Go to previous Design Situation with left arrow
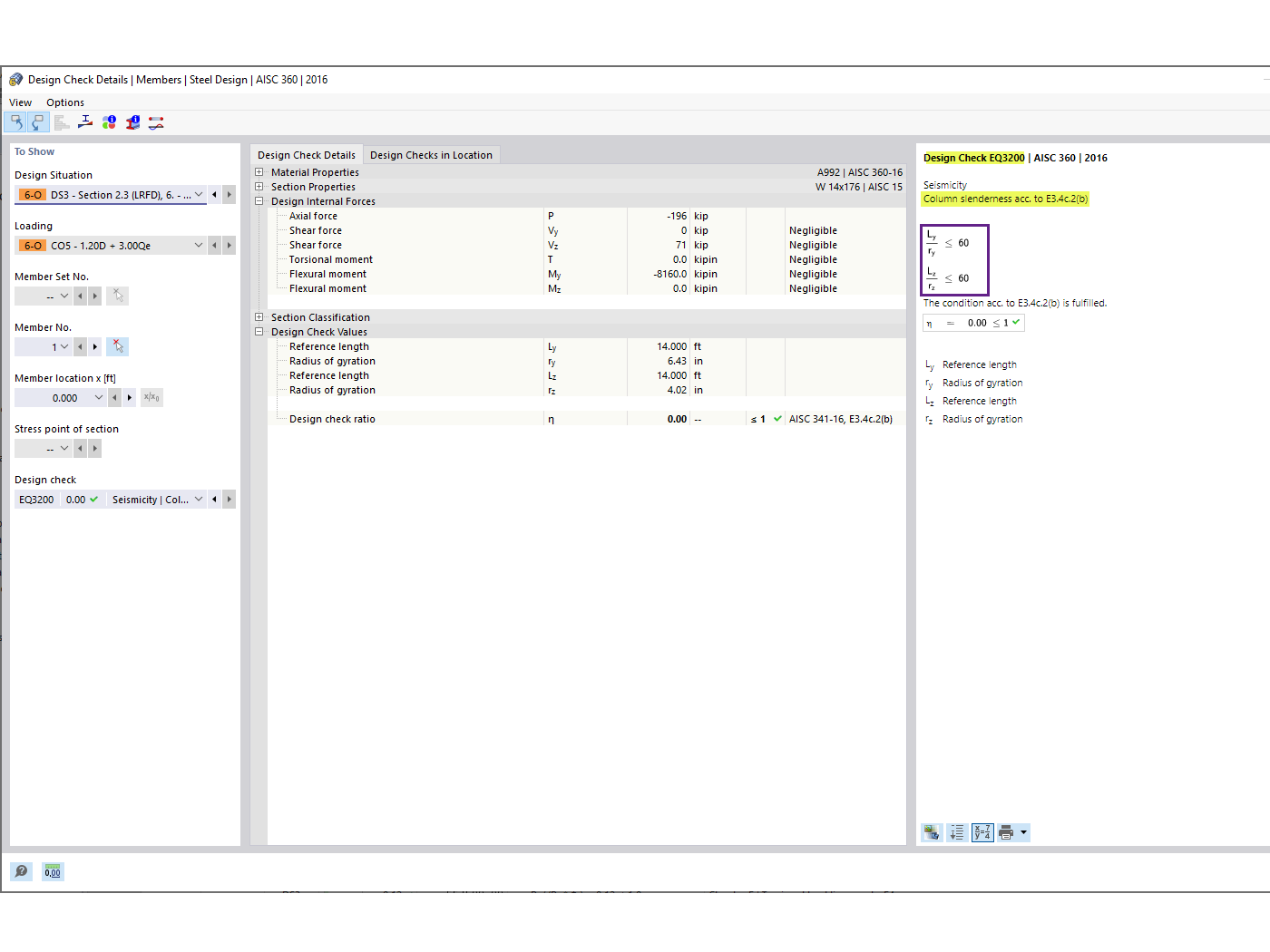Screen dimensions: 1270x952 coord(214,195)
